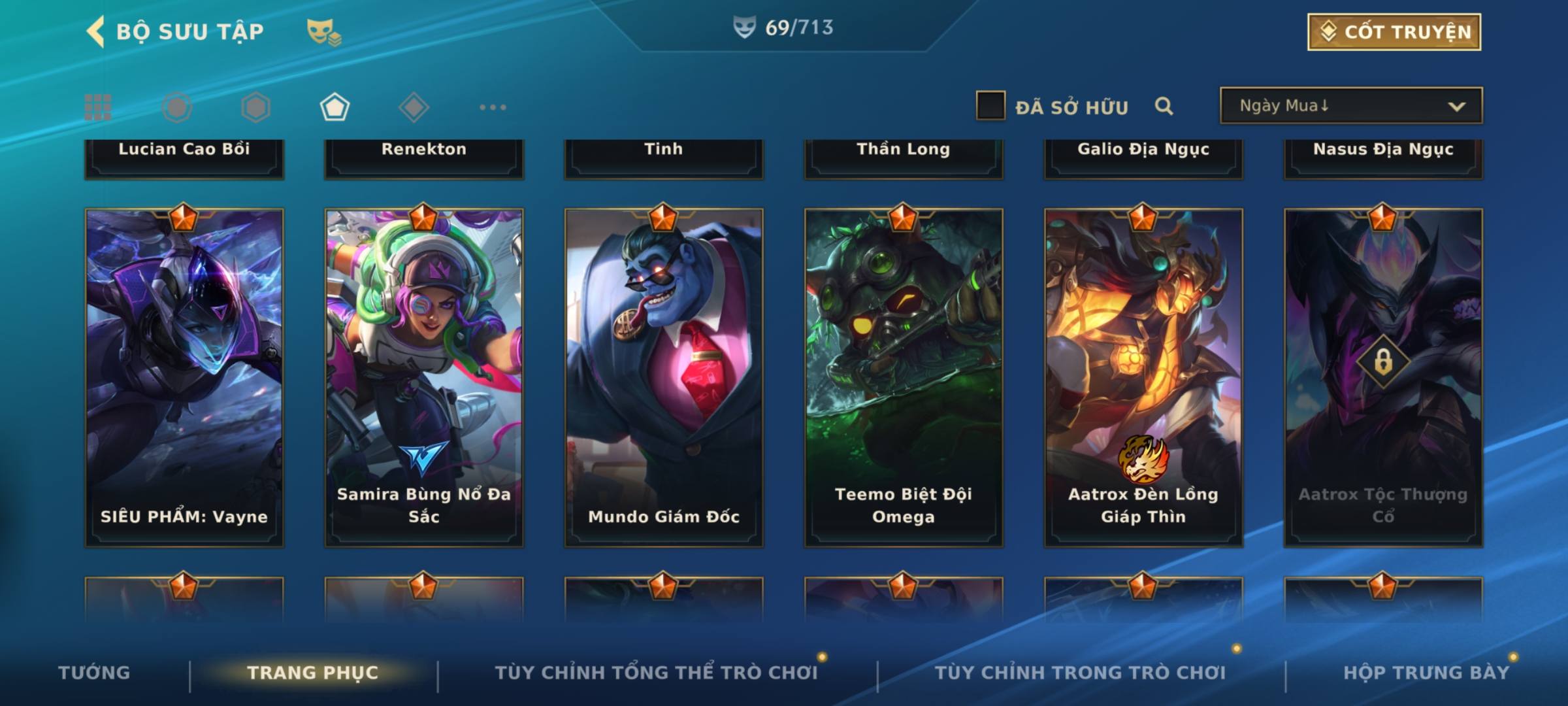
Task: Select the SIÊU PHẨM: Vayne skin card
Action: click(184, 378)
